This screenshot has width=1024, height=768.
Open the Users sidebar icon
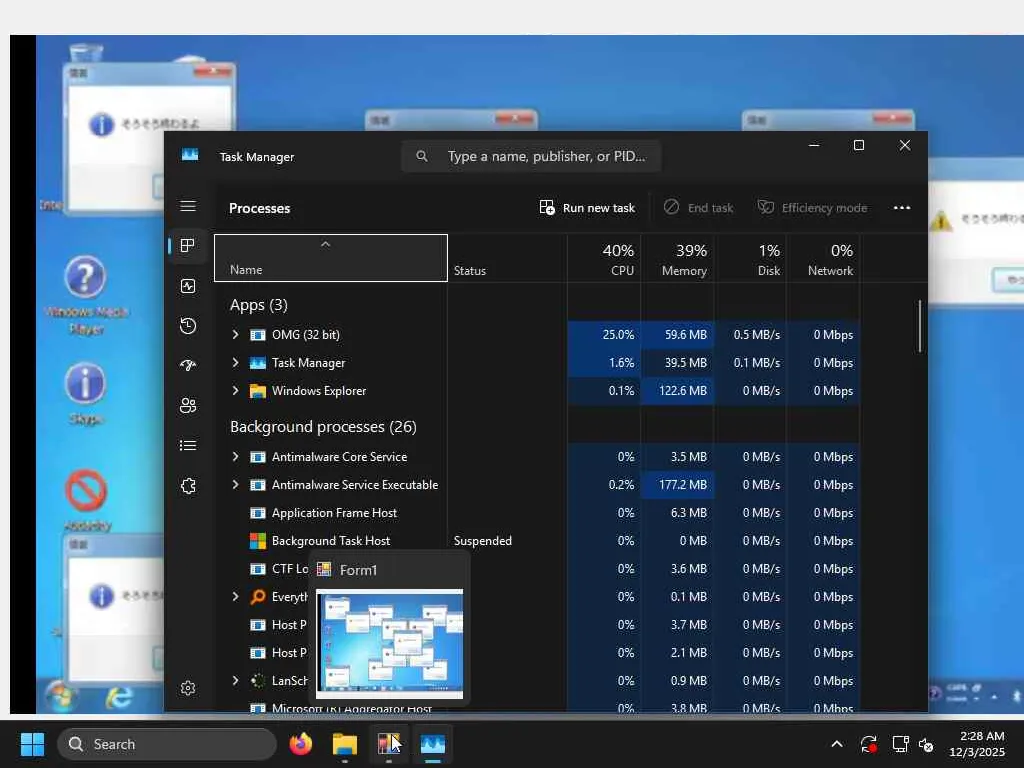click(x=188, y=406)
